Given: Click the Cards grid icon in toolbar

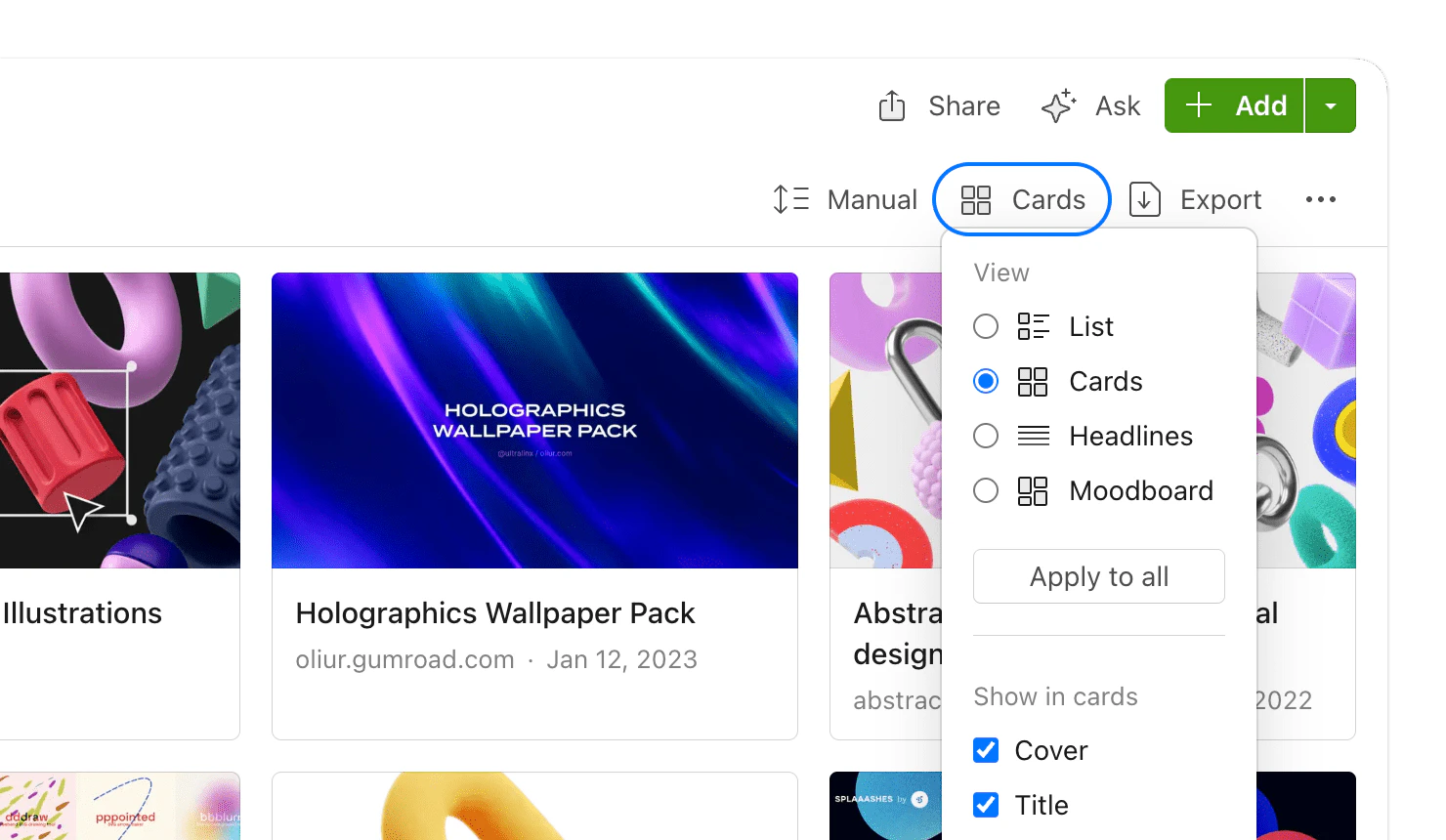Looking at the screenshot, I should (976, 200).
